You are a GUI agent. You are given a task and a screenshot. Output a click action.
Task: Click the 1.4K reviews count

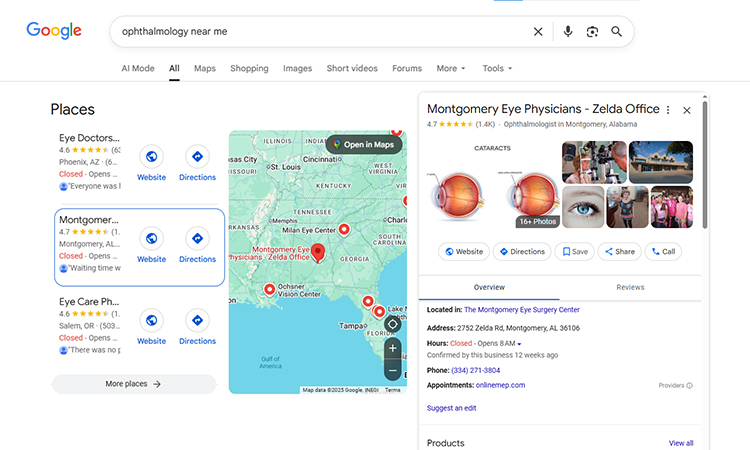click(485, 124)
